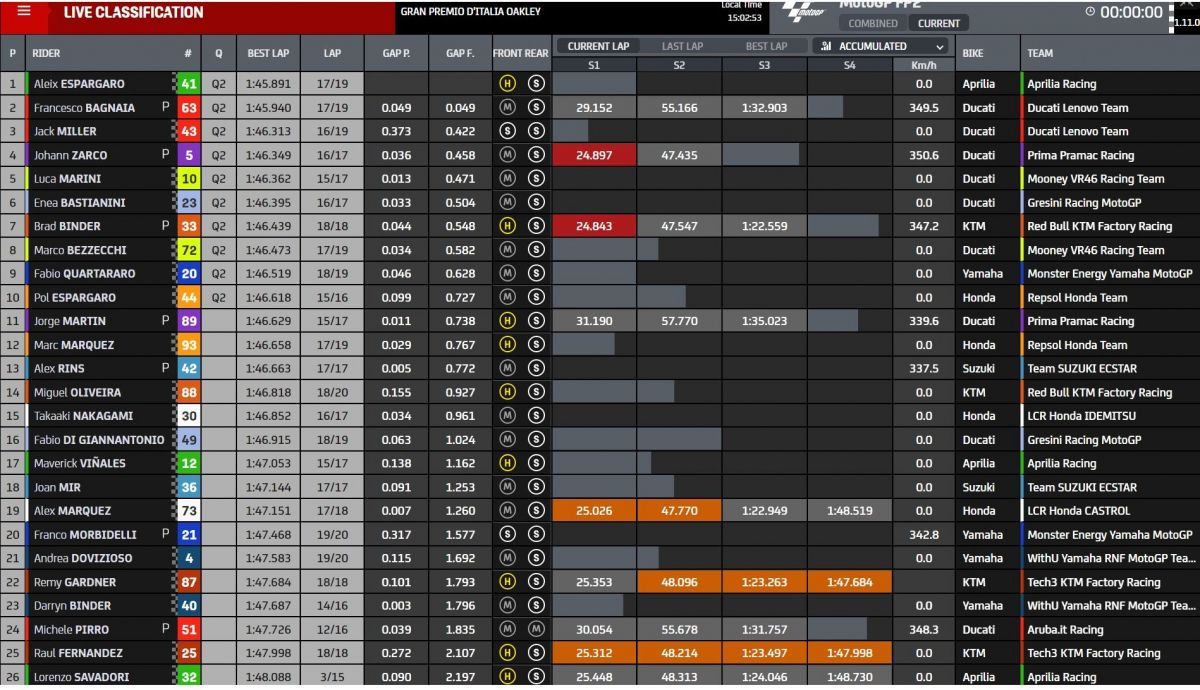Click the pit P indicator for Francesco Bagnaia
Viewport: 1200px width, 690px height.
[x=165, y=107]
